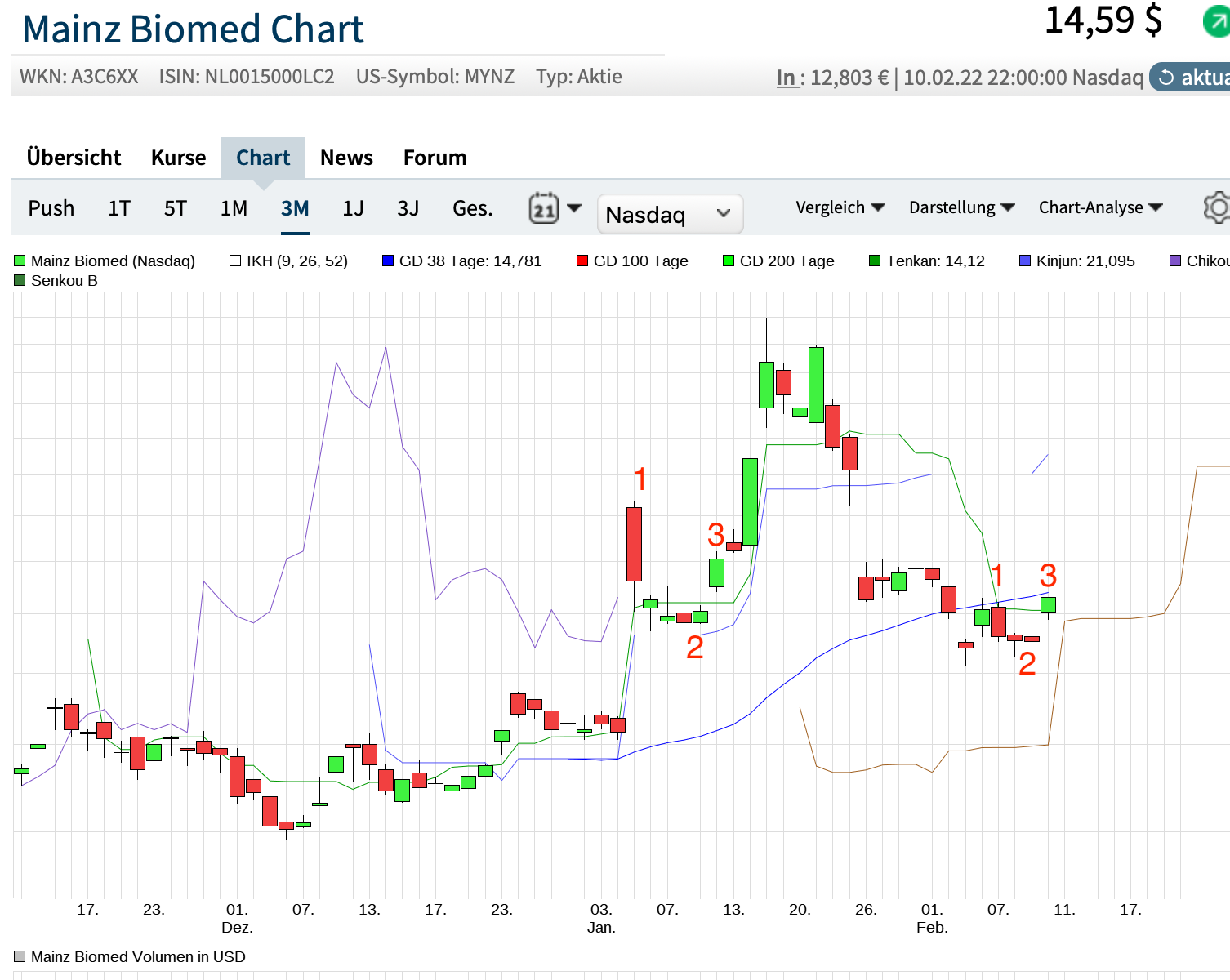1230x980 pixels.
Task: Click the 01. Dez. axis label
Action: tap(237, 919)
